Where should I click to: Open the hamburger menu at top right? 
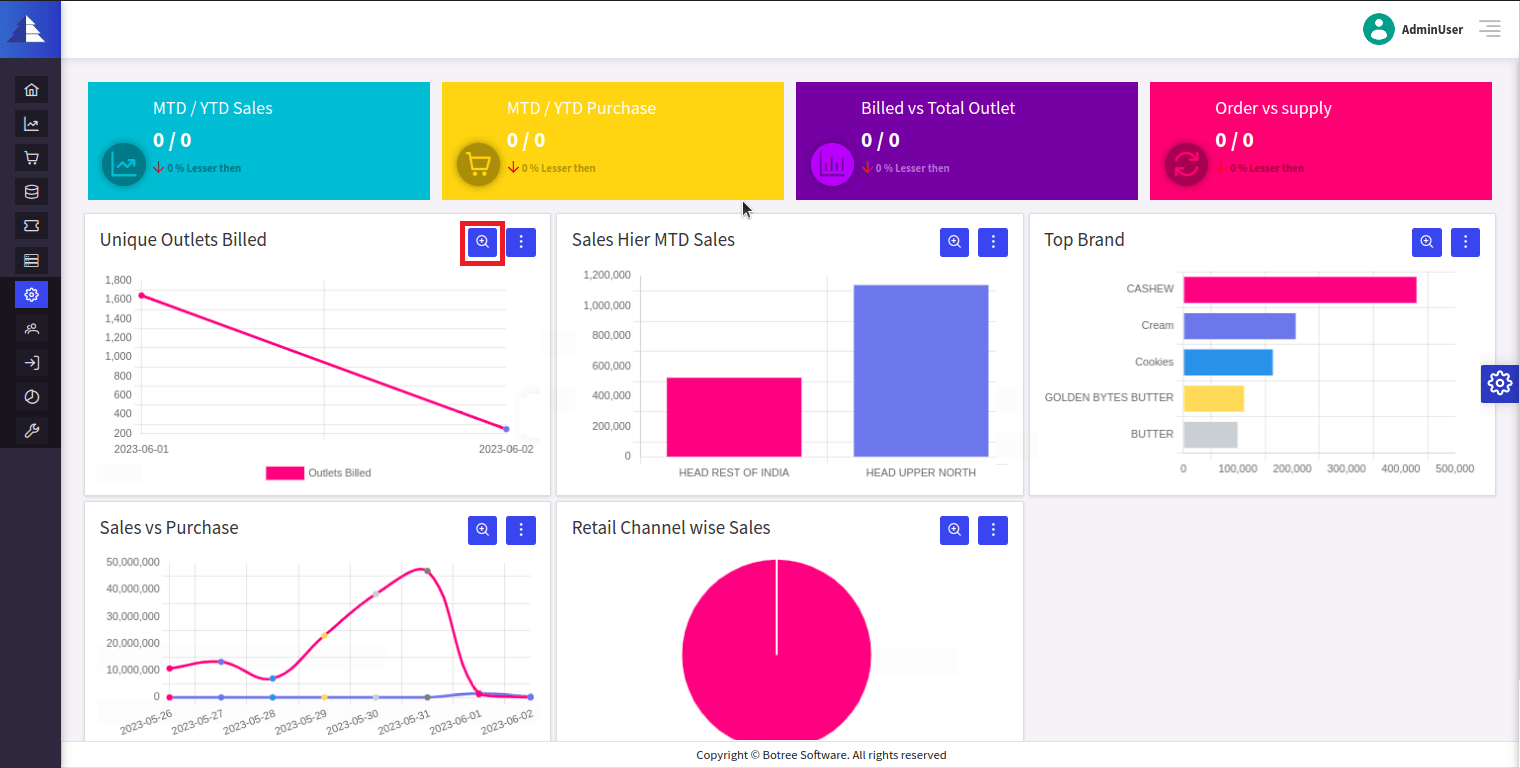click(x=1490, y=29)
